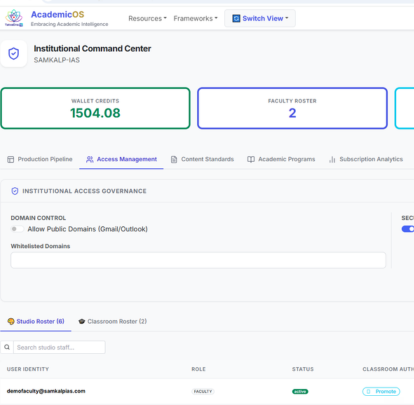Click the Subscription Analytics bar chart icon

[x=332, y=159]
